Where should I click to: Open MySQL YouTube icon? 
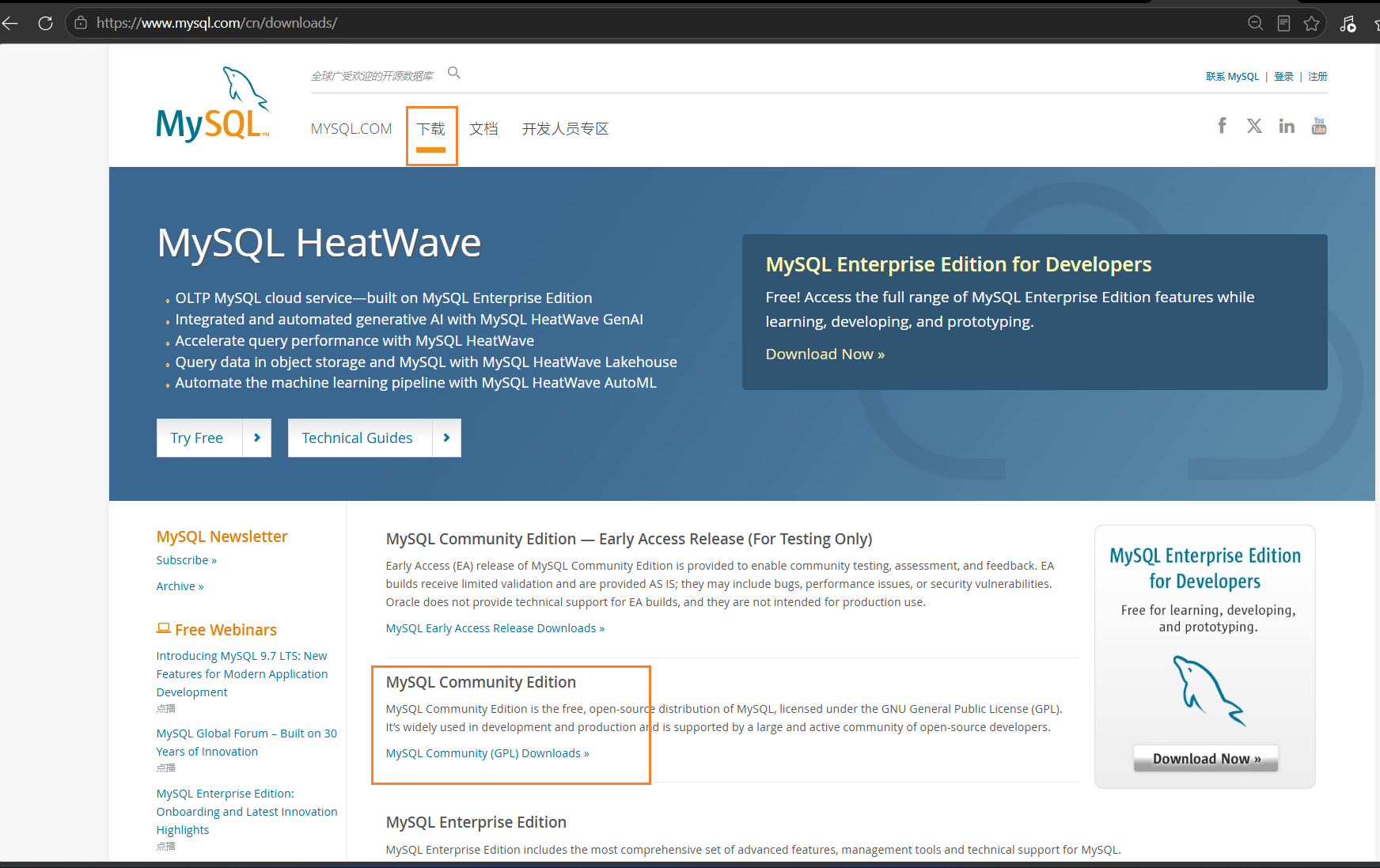tap(1319, 126)
